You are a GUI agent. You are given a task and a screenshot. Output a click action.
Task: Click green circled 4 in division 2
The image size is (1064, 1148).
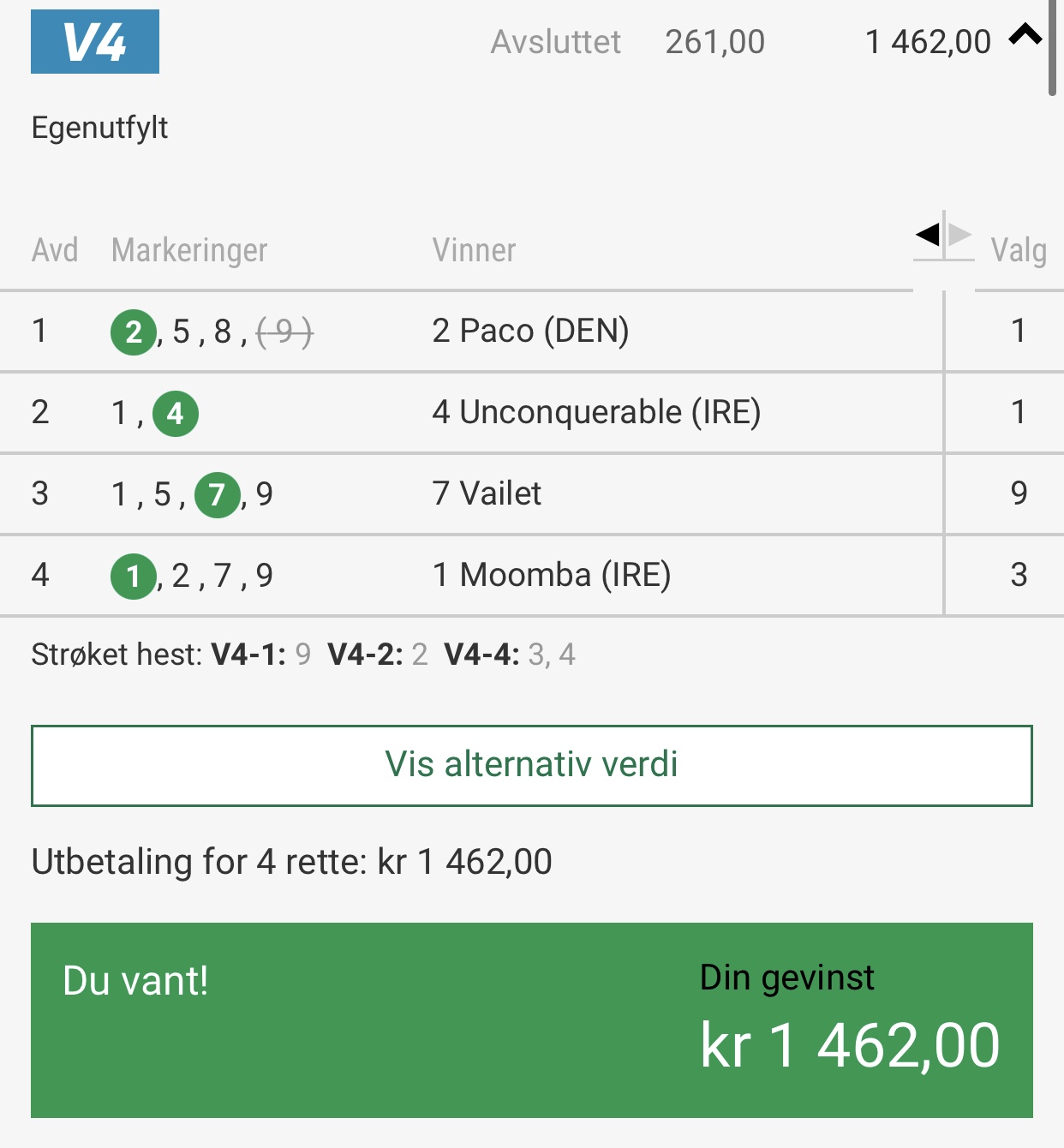(176, 414)
